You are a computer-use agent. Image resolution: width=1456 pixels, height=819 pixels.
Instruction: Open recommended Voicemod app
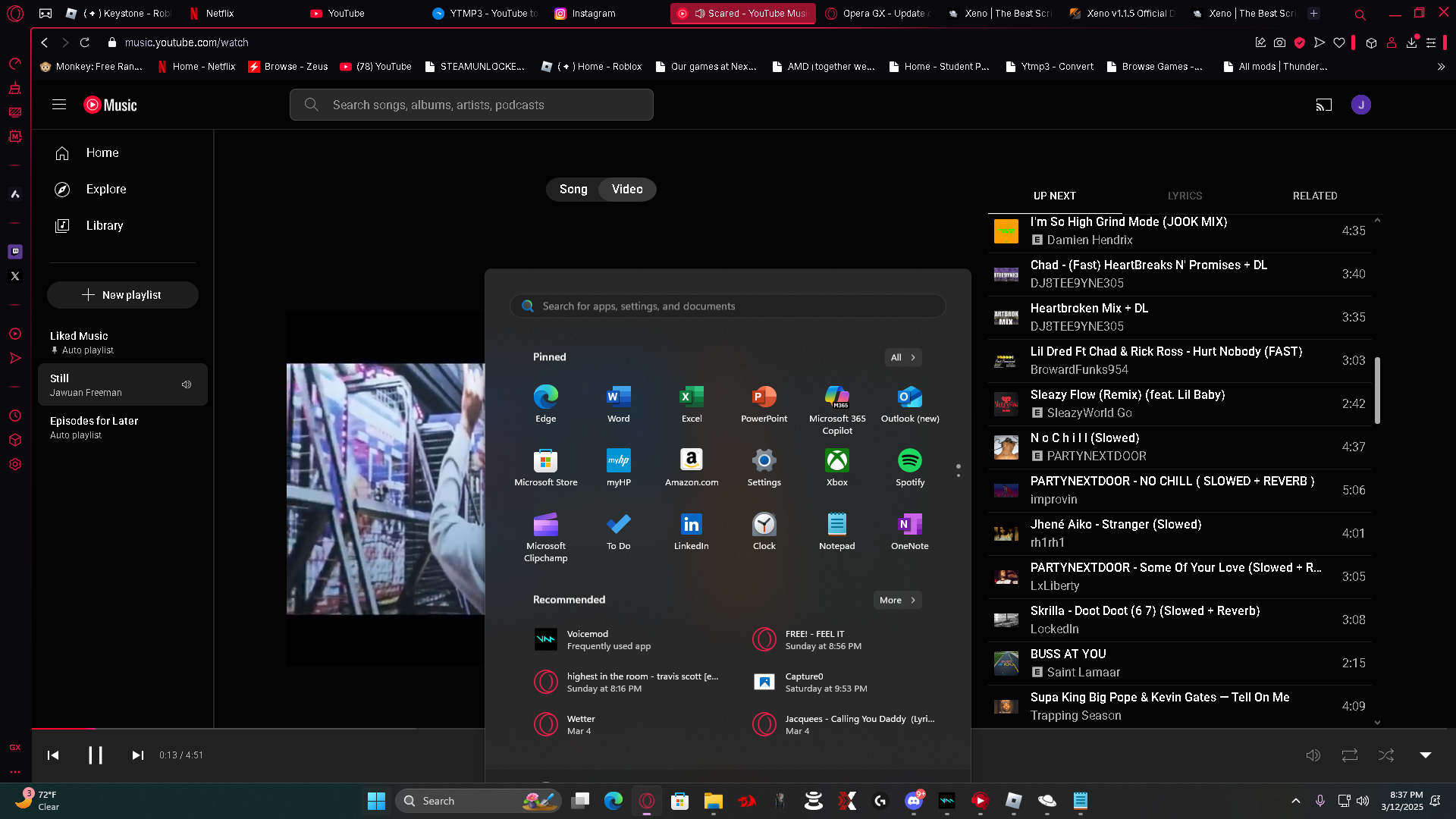click(x=629, y=640)
